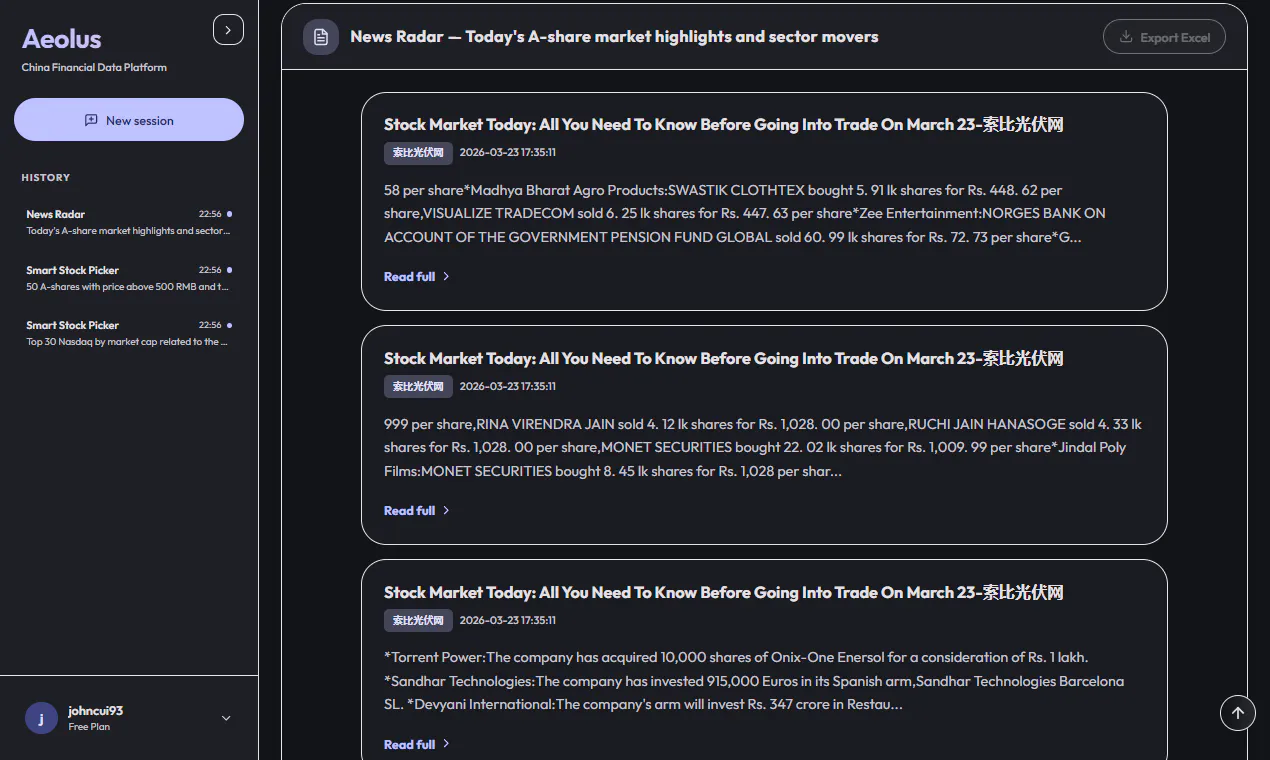This screenshot has width=1270, height=760.
Task: Click chevron next to the first Read full
Action: [446, 276]
